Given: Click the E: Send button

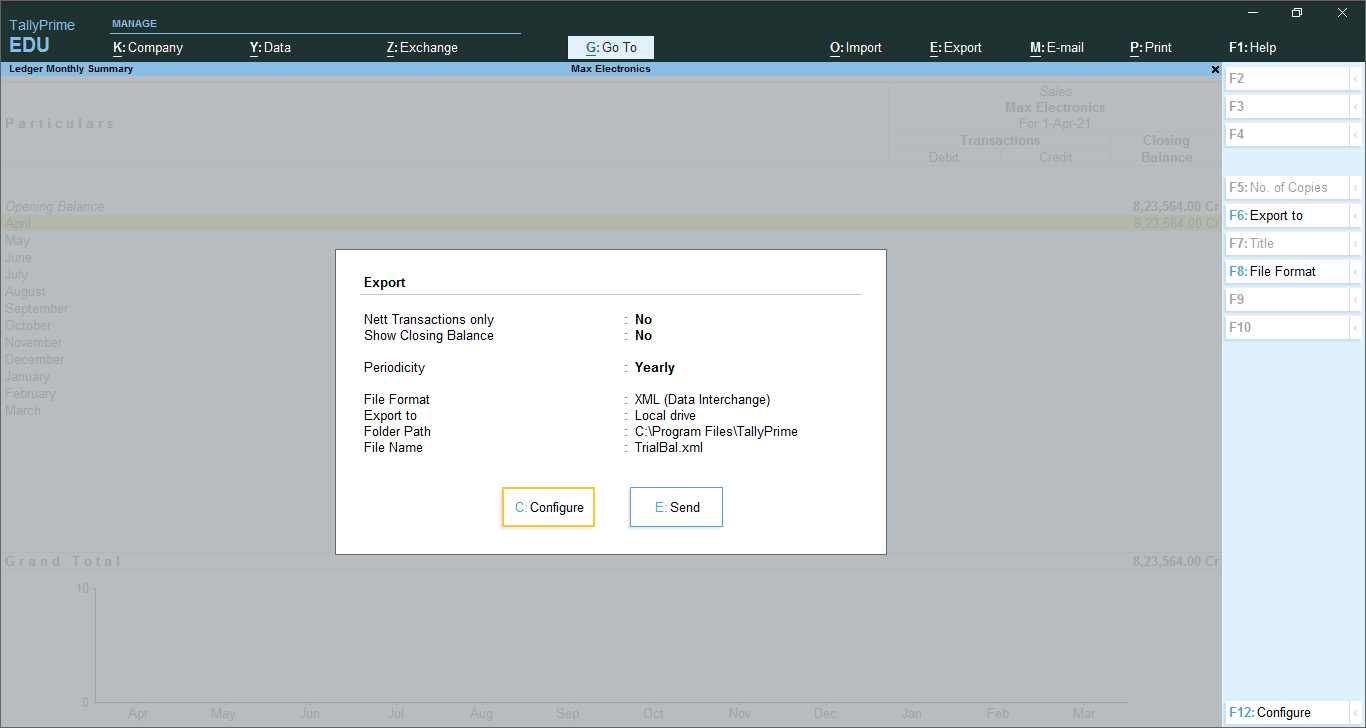Looking at the screenshot, I should [x=676, y=507].
